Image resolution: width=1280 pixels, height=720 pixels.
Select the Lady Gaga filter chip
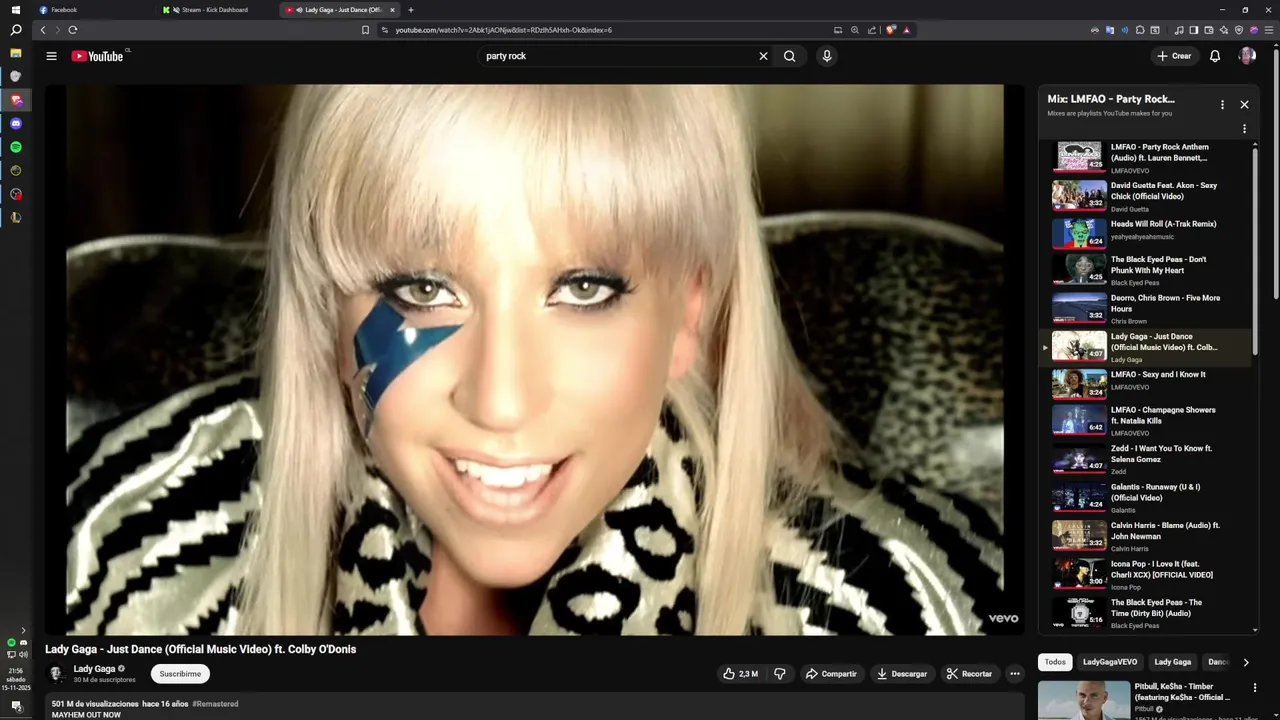click(1173, 662)
